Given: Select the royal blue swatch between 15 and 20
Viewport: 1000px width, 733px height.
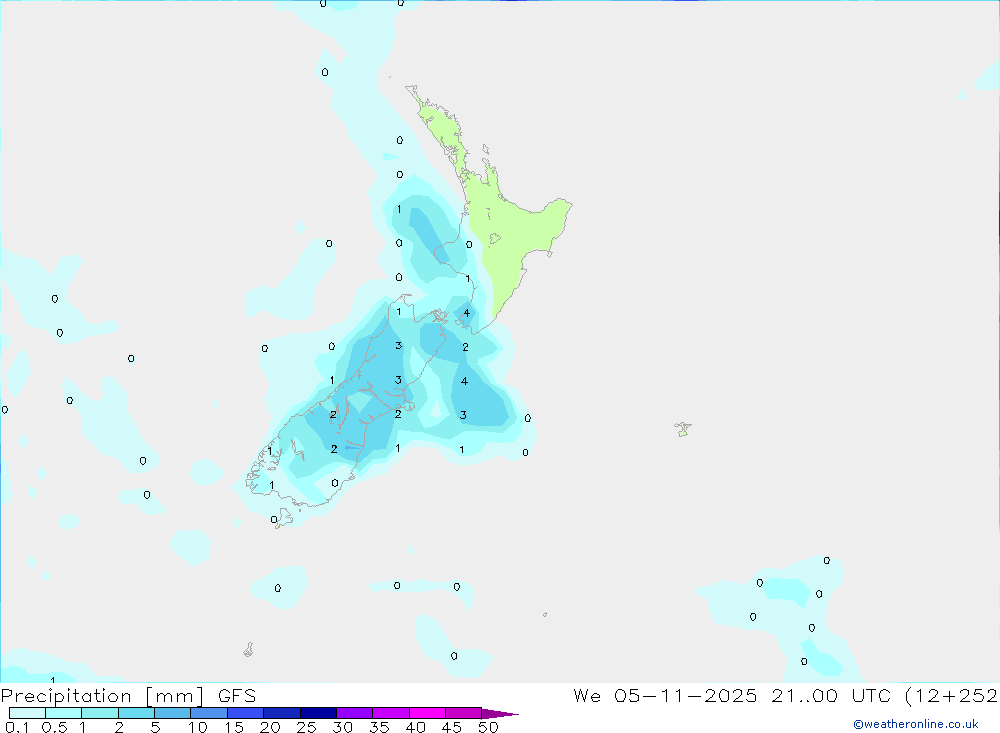Looking at the screenshot, I should click(246, 713).
